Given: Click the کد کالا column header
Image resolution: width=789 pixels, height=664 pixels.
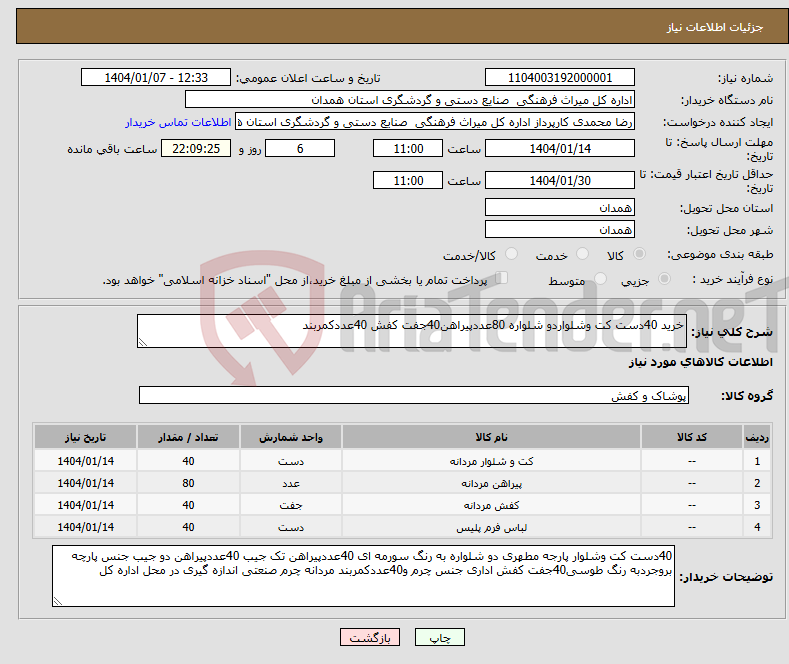Looking at the screenshot, I should [692, 437].
